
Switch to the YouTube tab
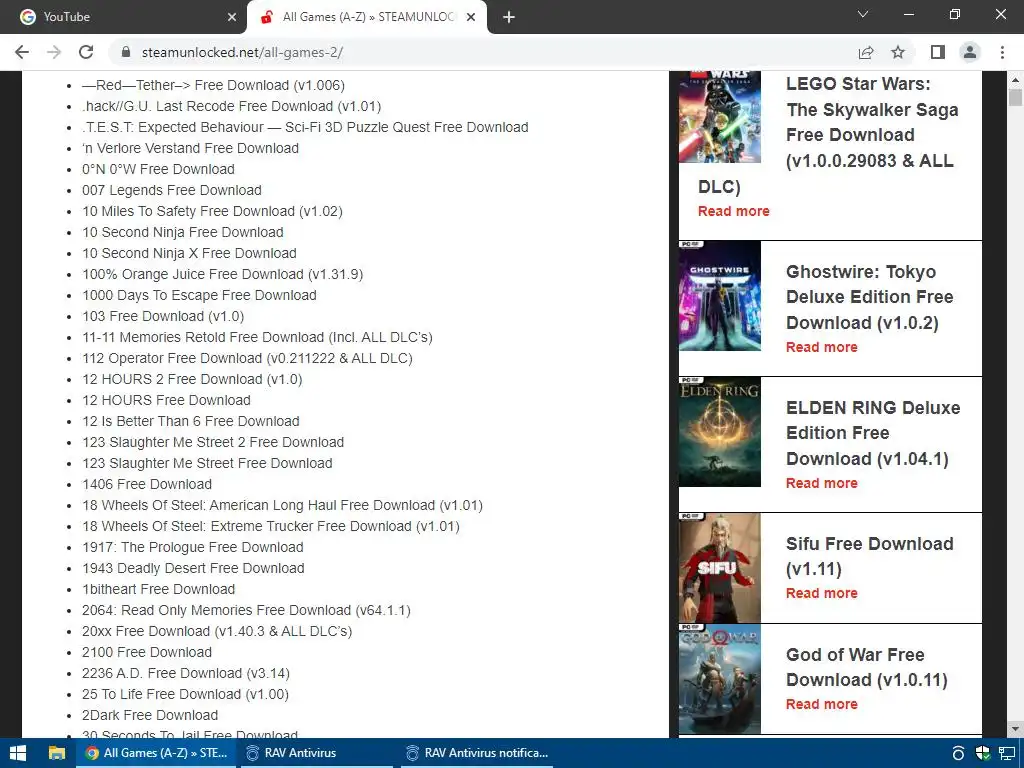tap(124, 17)
